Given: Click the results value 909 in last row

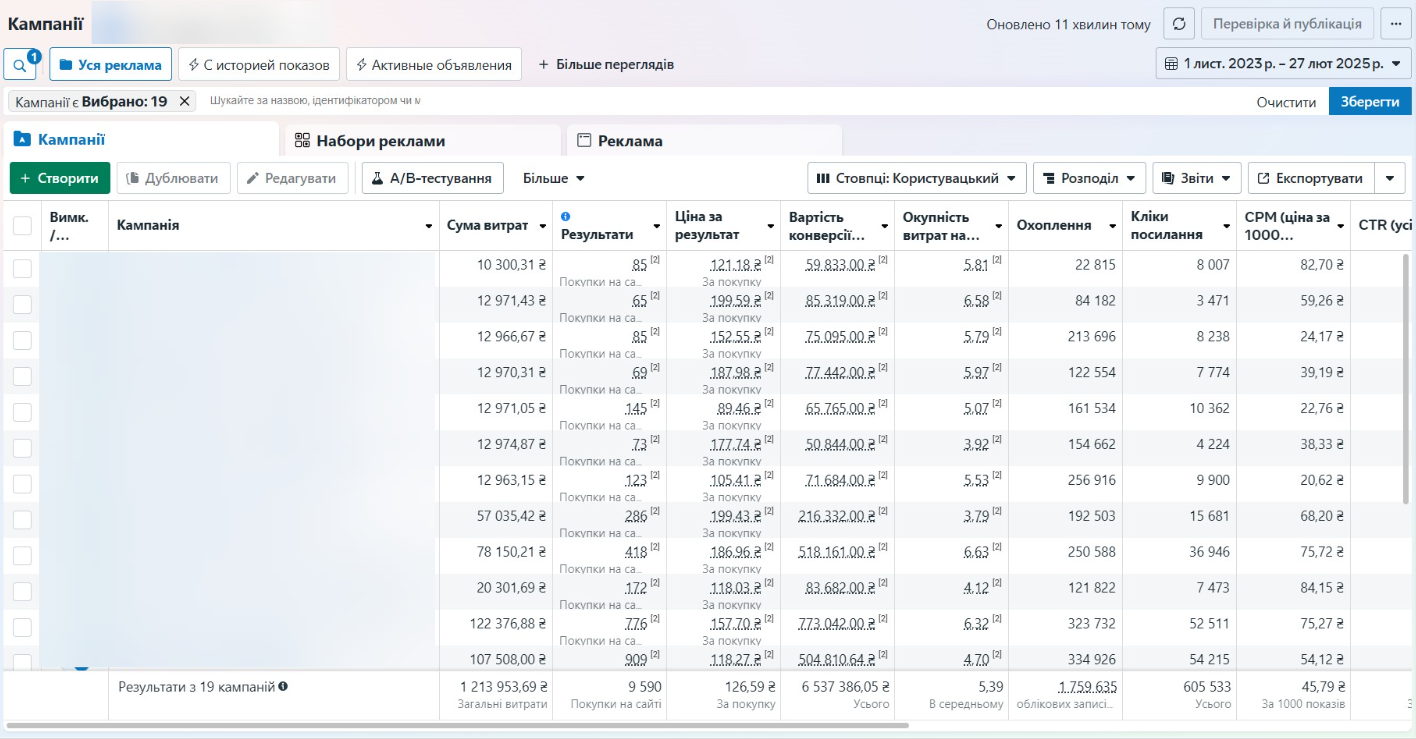Looking at the screenshot, I should pyautogui.click(x=636, y=659).
